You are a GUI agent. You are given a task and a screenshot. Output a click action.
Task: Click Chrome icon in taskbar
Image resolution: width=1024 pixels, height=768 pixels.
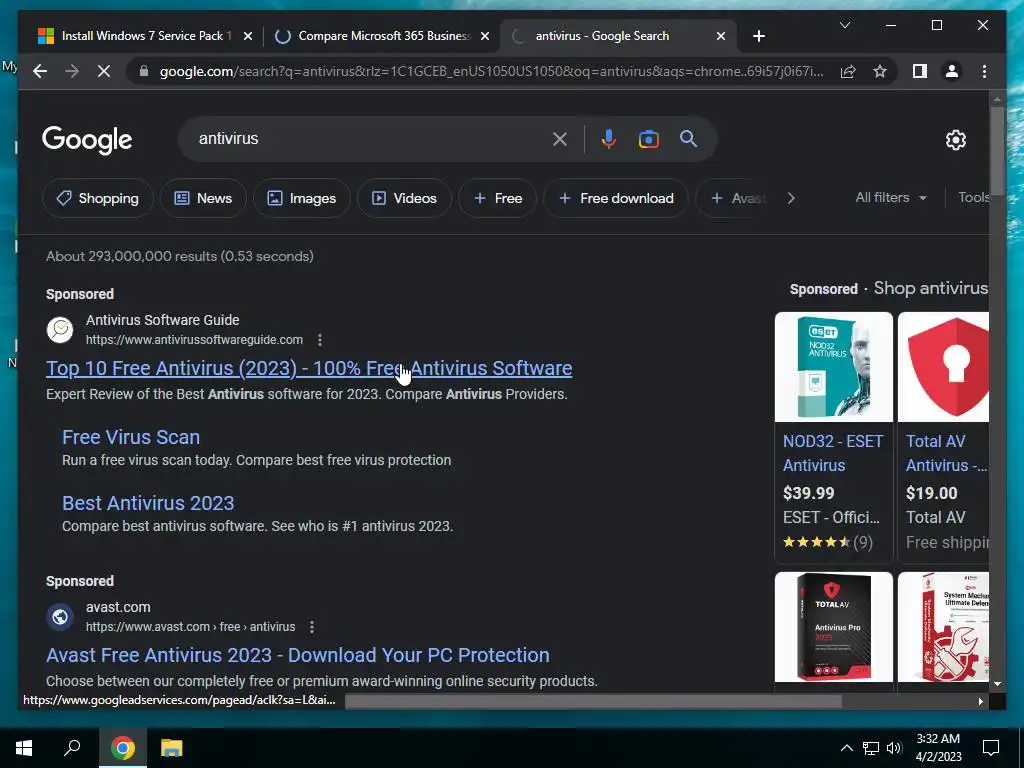(122, 748)
